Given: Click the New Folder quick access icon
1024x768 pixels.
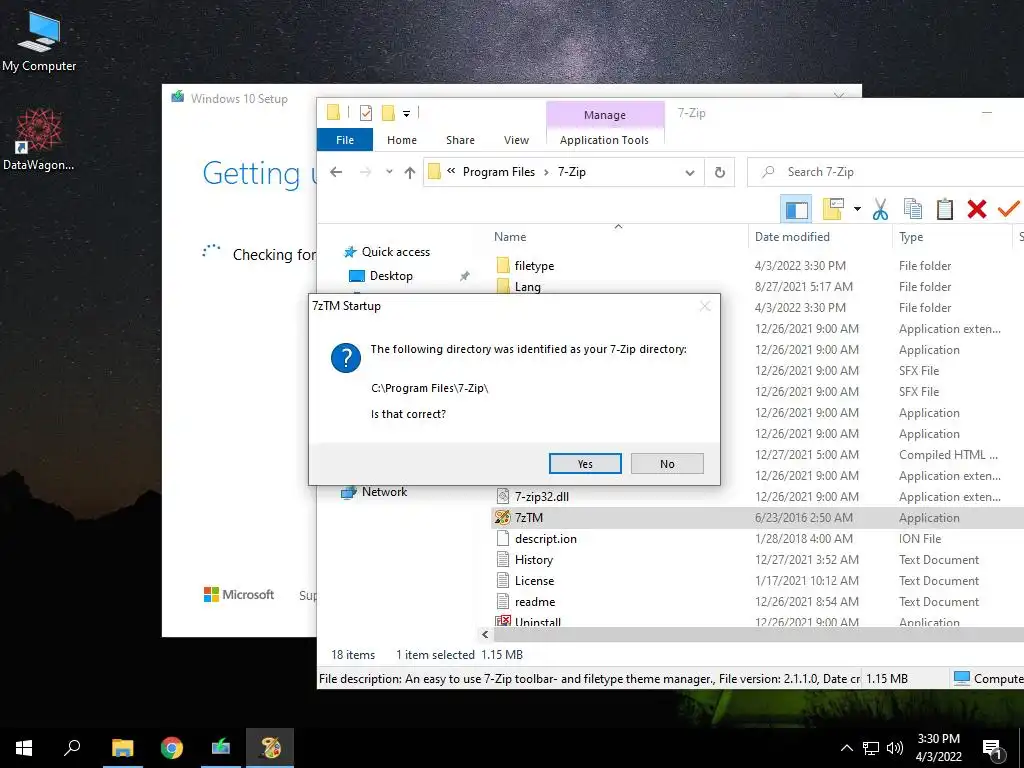Looking at the screenshot, I should tap(388, 113).
